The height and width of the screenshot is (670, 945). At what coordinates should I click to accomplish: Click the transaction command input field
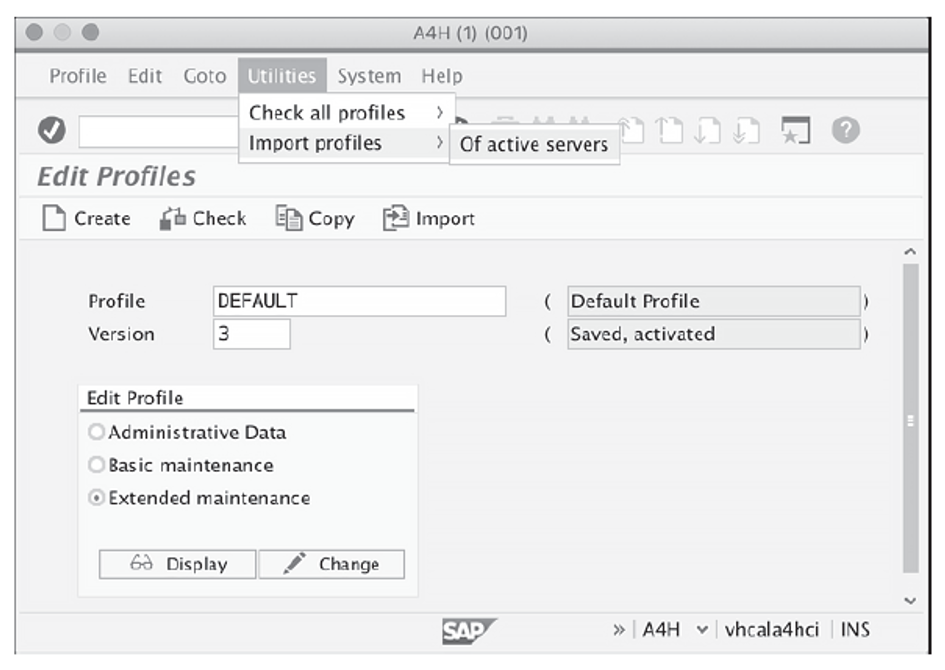coord(159,131)
